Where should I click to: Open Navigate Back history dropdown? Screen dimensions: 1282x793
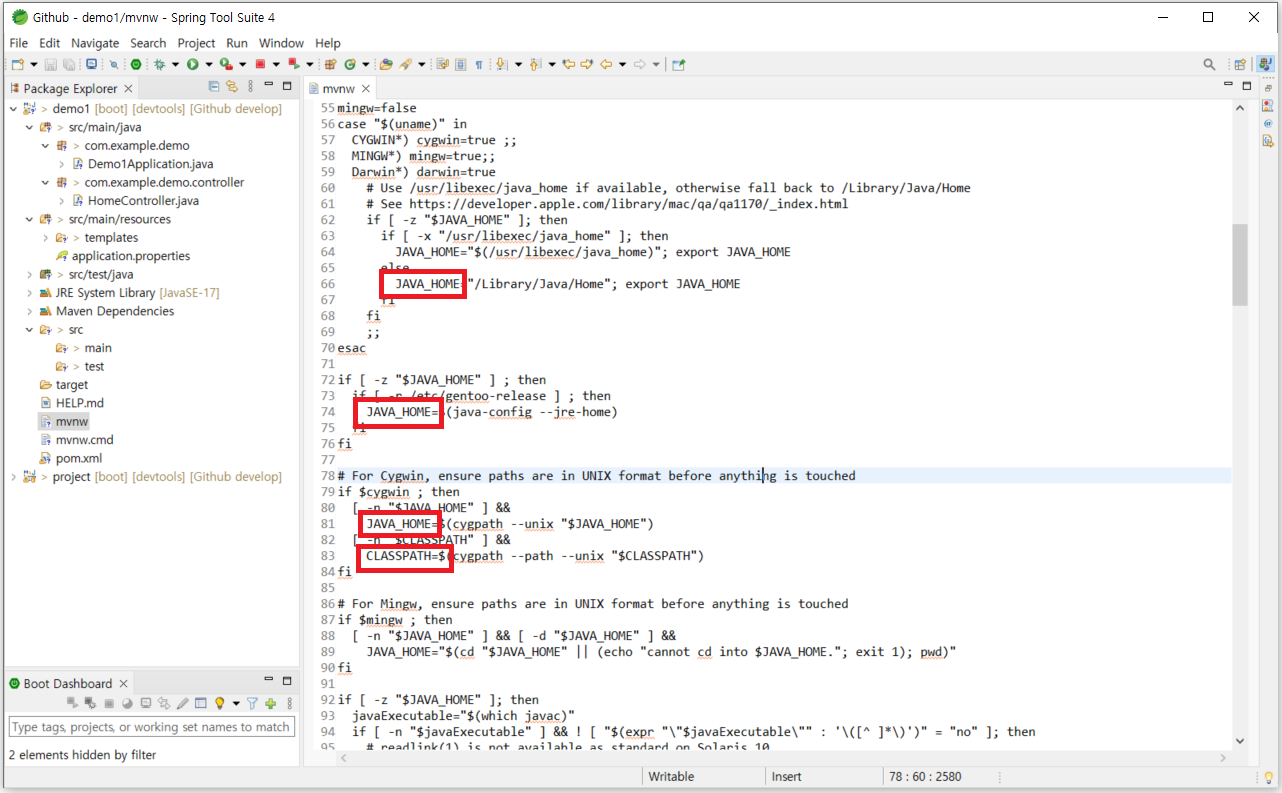[x=622, y=64]
